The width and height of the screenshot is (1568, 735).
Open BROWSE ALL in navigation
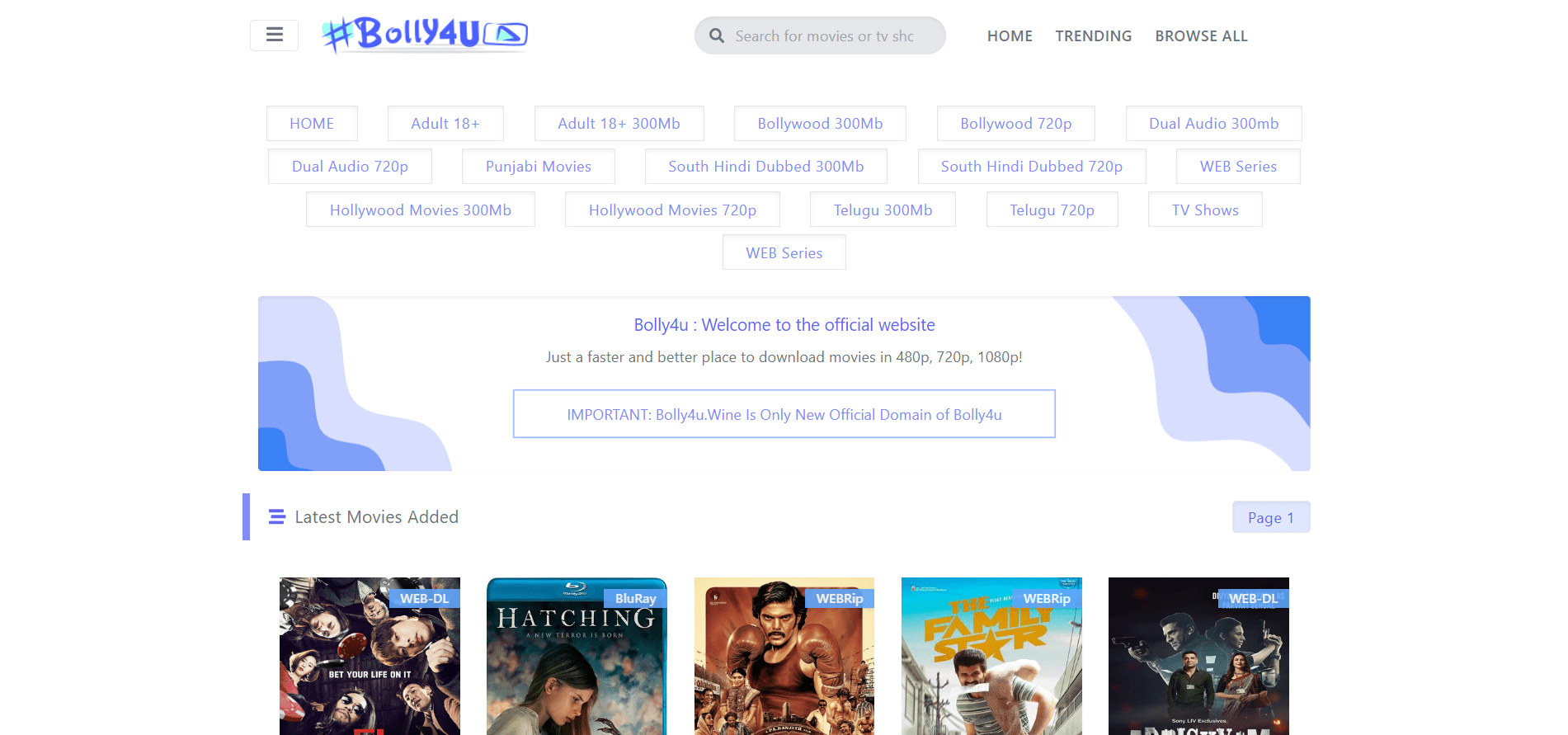click(1201, 36)
